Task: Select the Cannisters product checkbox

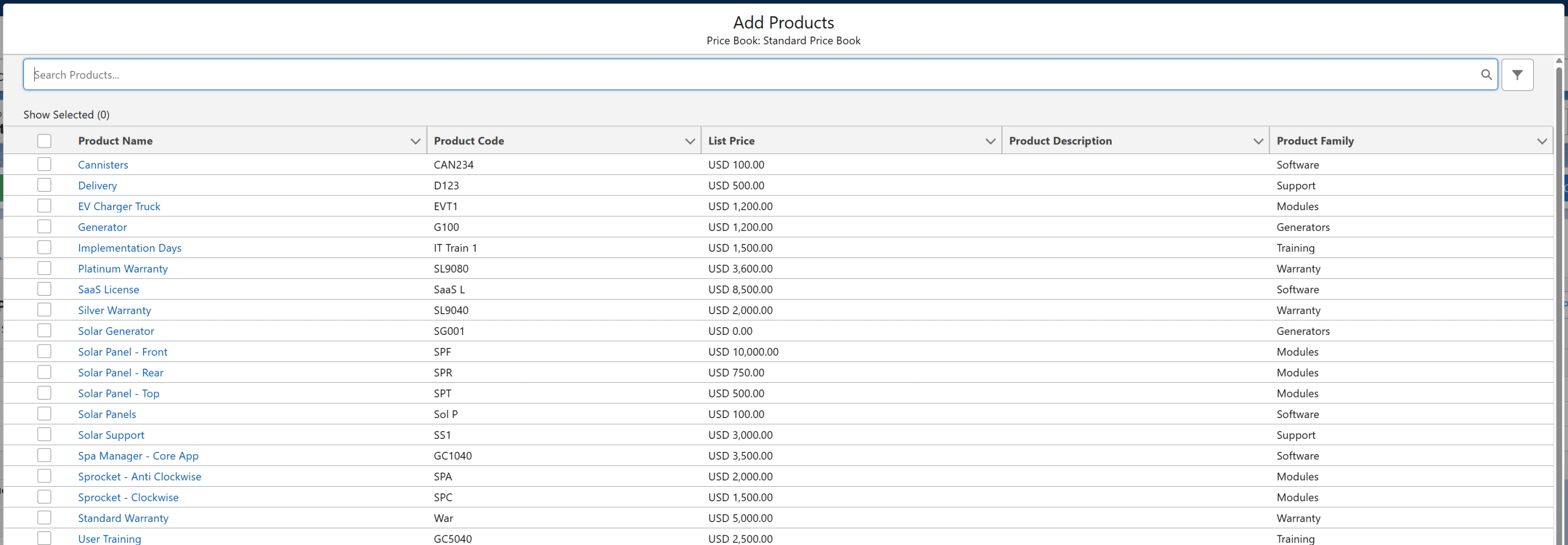Action: tap(44, 164)
